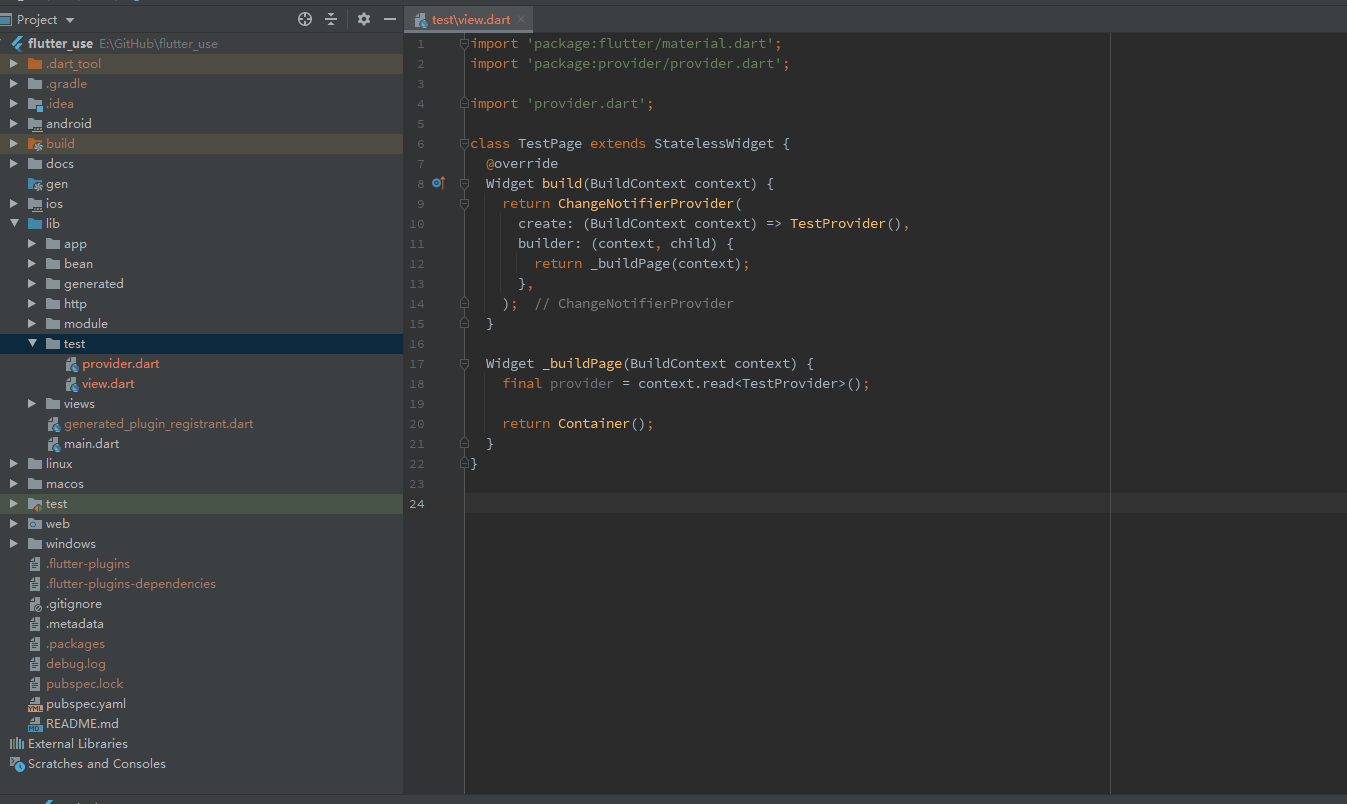The width and height of the screenshot is (1347, 804).
Task: Collapse the lib folder
Action: click(x=14, y=224)
